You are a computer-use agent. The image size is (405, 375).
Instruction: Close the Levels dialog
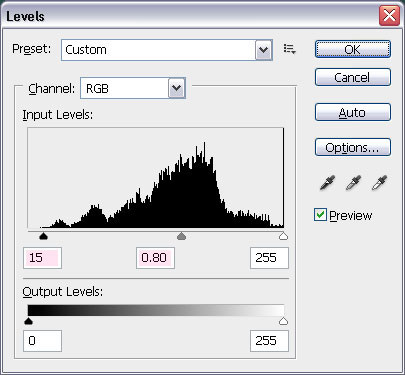[389, 16]
